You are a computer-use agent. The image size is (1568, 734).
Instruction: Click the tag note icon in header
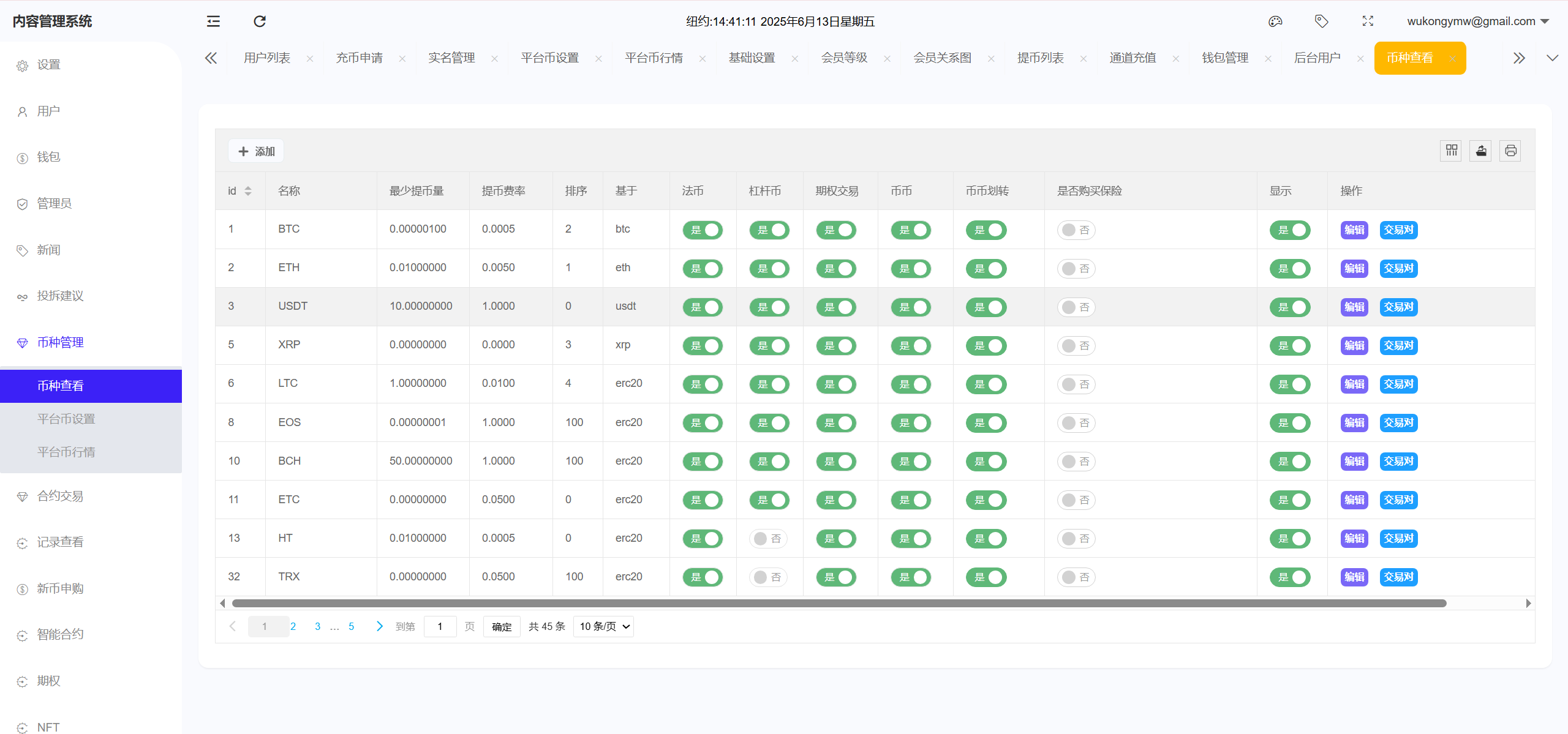1321,21
